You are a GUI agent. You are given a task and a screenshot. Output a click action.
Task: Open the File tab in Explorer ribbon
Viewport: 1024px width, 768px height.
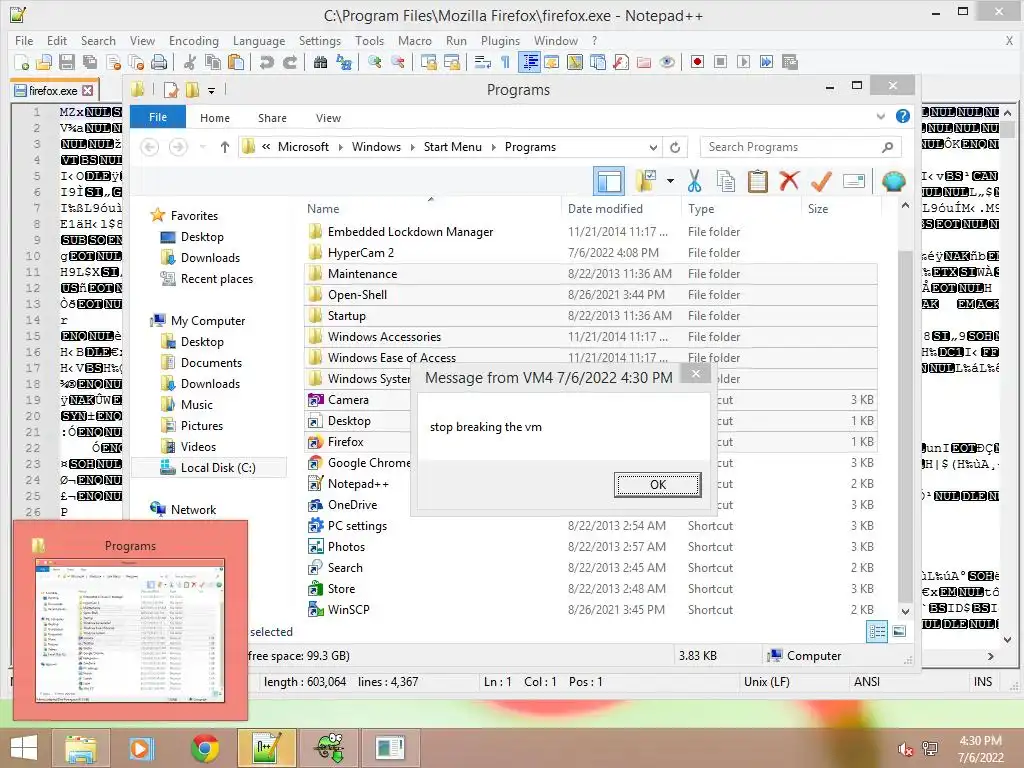point(158,117)
